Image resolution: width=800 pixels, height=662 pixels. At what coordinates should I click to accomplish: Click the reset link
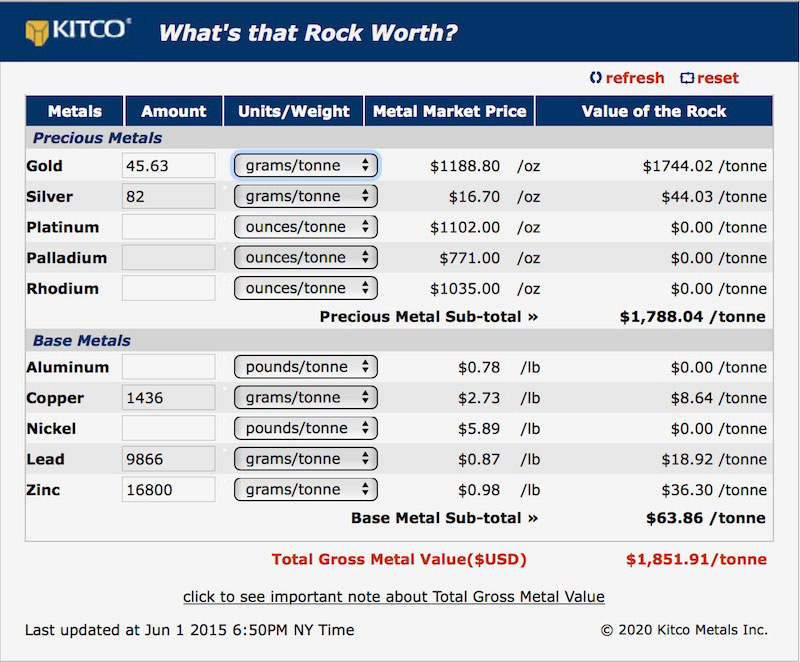pyautogui.click(x=717, y=78)
